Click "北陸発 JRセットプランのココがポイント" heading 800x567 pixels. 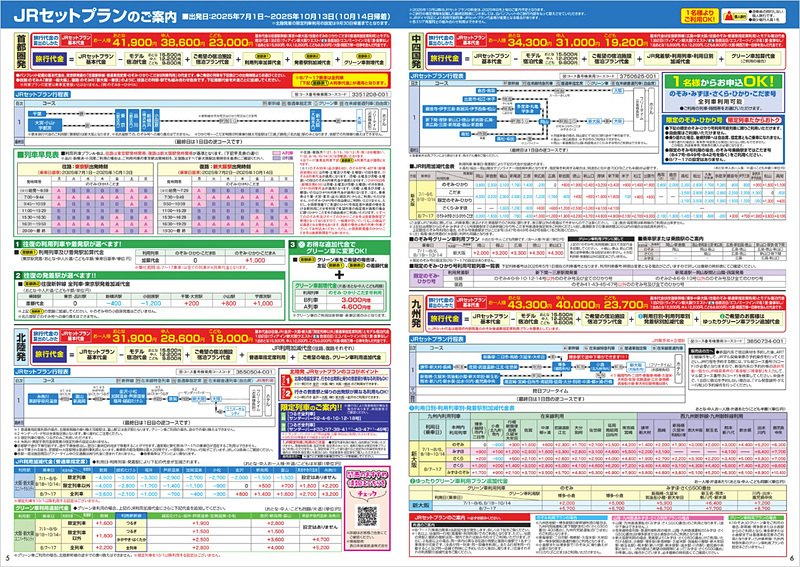point(334,372)
